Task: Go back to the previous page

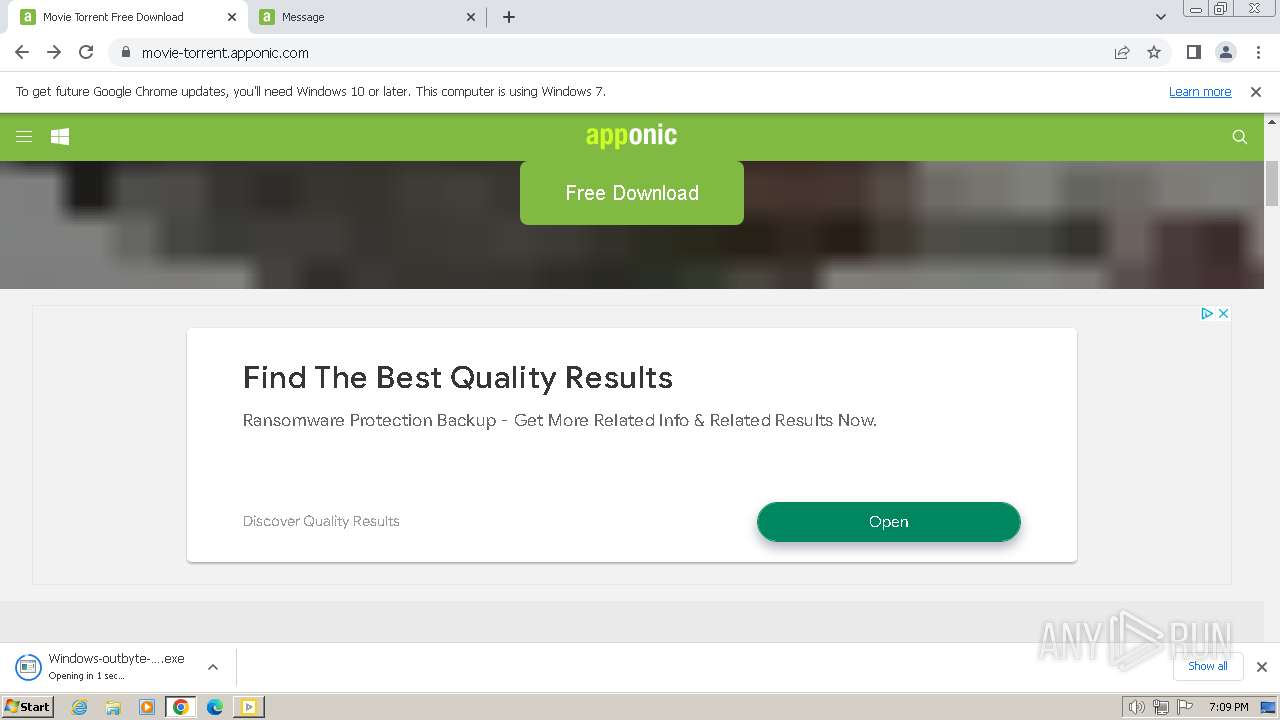Action: tap(22, 52)
